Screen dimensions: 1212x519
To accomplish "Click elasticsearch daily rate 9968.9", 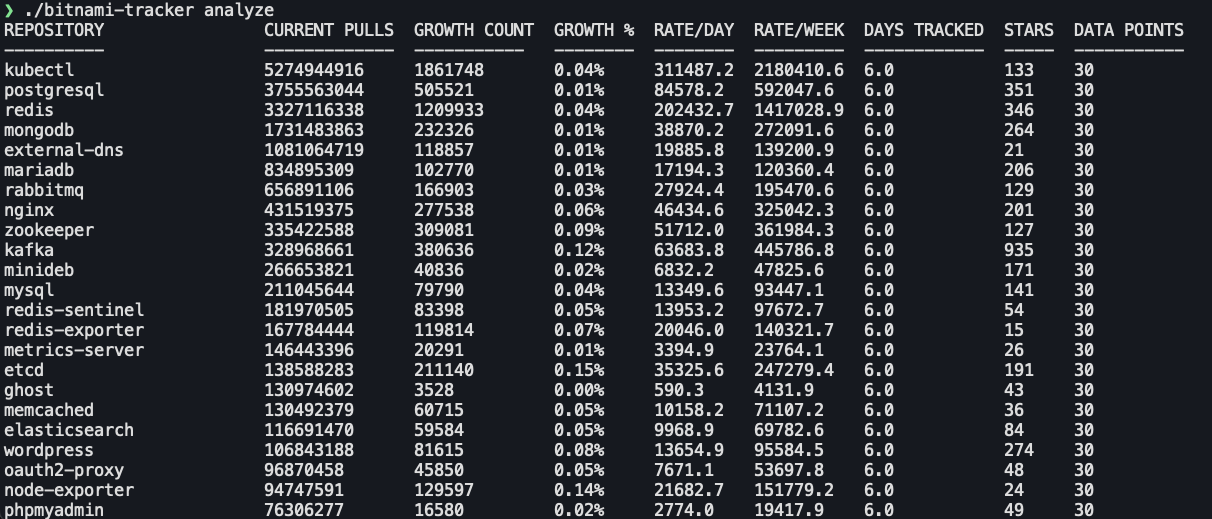I will click(684, 430).
